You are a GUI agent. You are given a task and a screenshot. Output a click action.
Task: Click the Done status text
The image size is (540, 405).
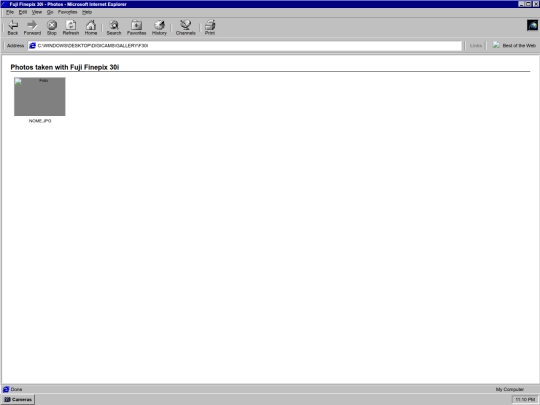(16, 390)
